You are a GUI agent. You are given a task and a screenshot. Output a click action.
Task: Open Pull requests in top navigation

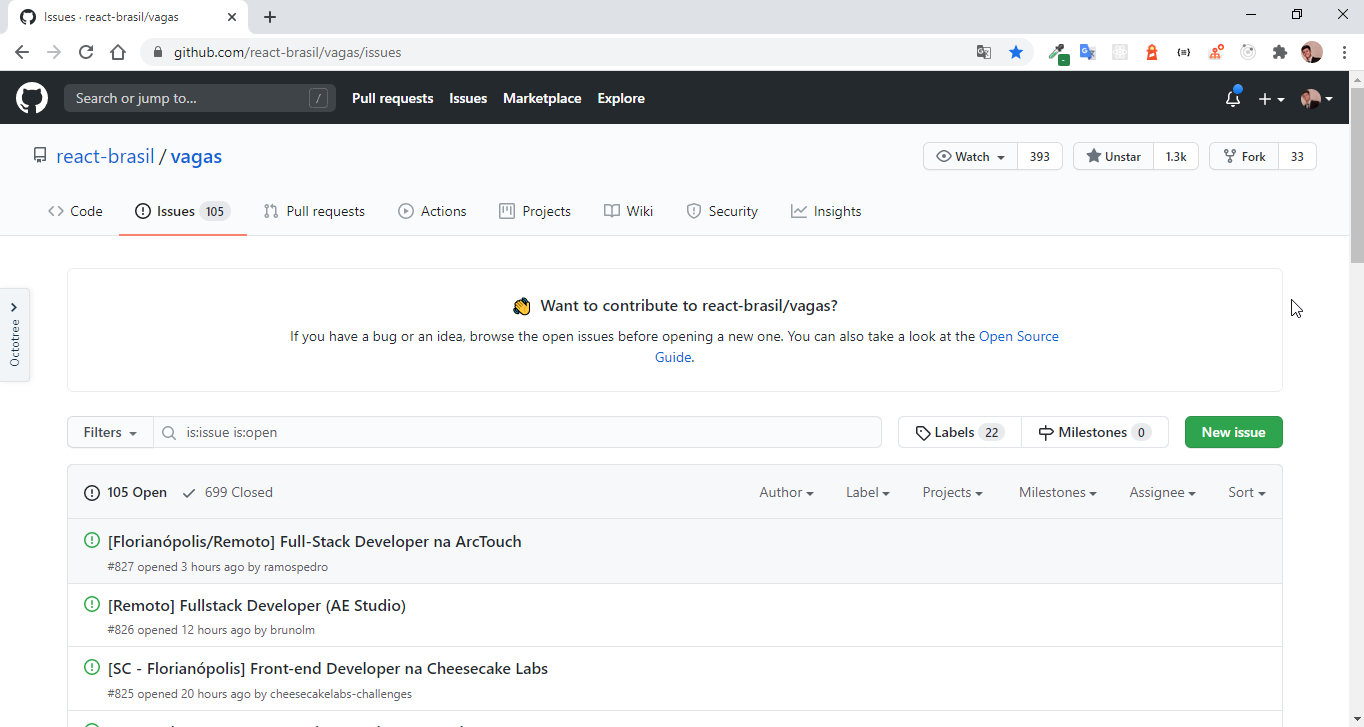(x=392, y=98)
